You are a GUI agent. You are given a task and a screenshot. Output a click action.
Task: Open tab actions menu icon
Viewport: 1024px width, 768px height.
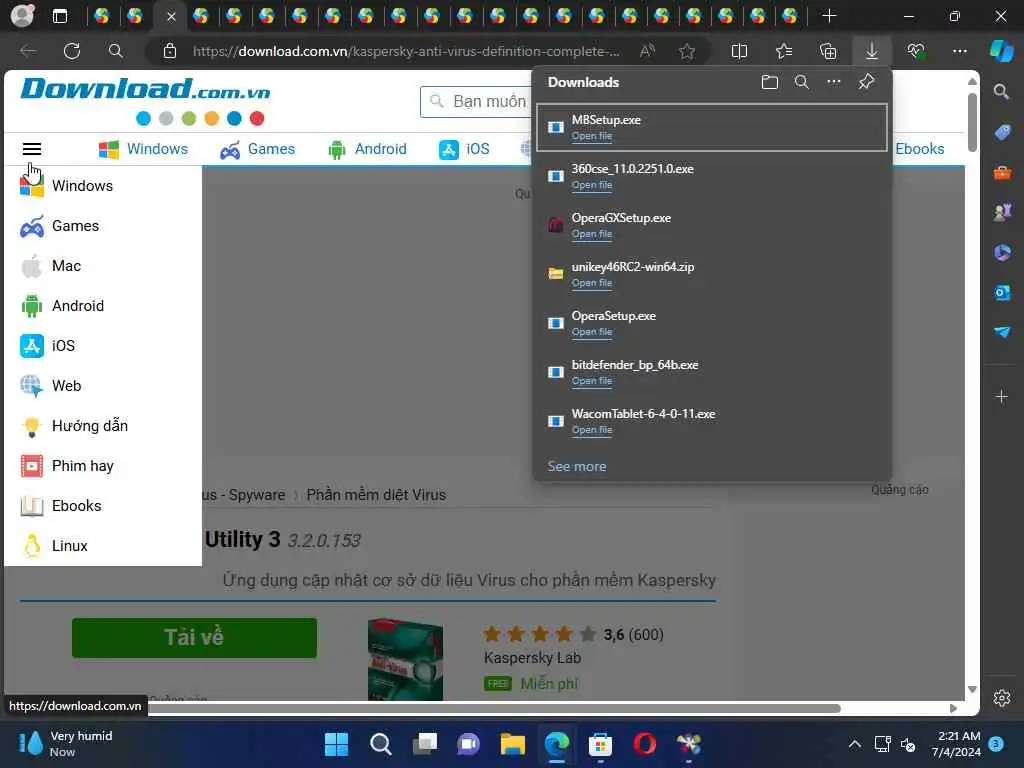point(60,16)
